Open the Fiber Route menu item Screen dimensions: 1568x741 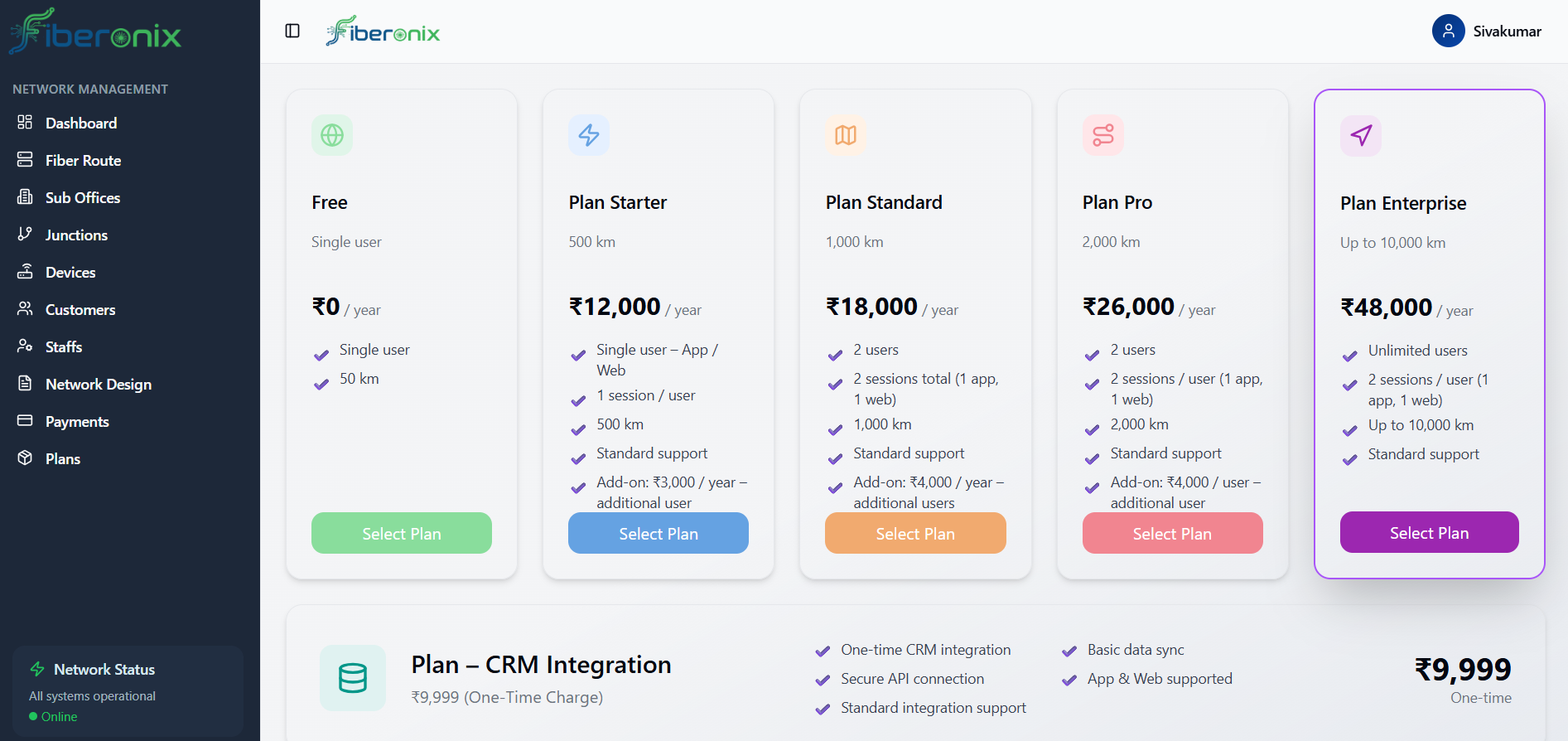pyautogui.click(x=83, y=161)
